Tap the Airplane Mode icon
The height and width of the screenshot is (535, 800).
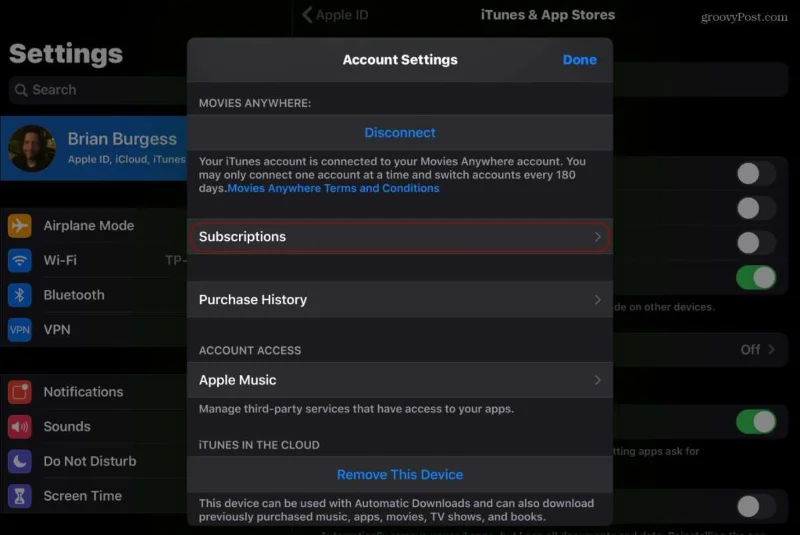pyautogui.click(x=19, y=225)
